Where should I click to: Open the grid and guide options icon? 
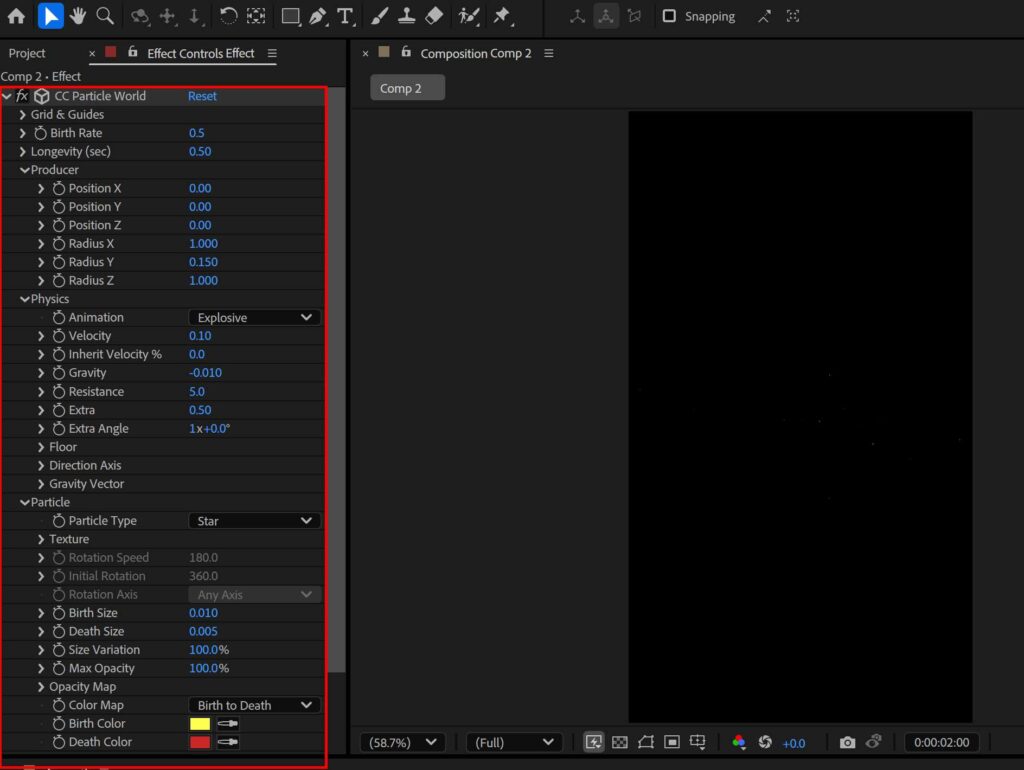tap(697, 743)
